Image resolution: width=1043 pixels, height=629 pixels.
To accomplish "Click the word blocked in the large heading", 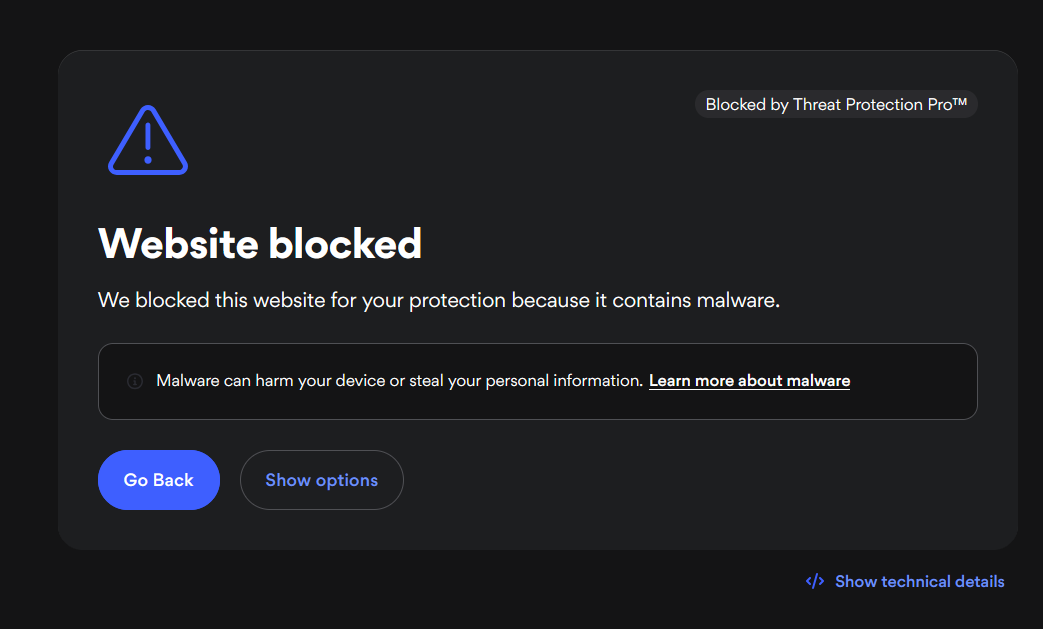I will (345, 243).
